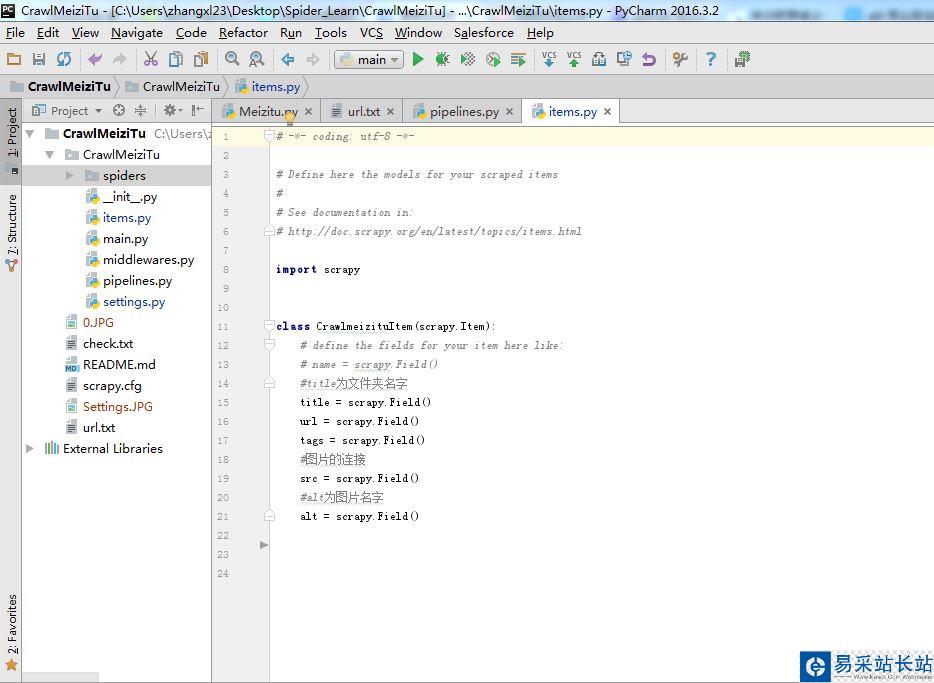
Task: Click the Collapse All icon in Project panel
Action: tap(141, 110)
